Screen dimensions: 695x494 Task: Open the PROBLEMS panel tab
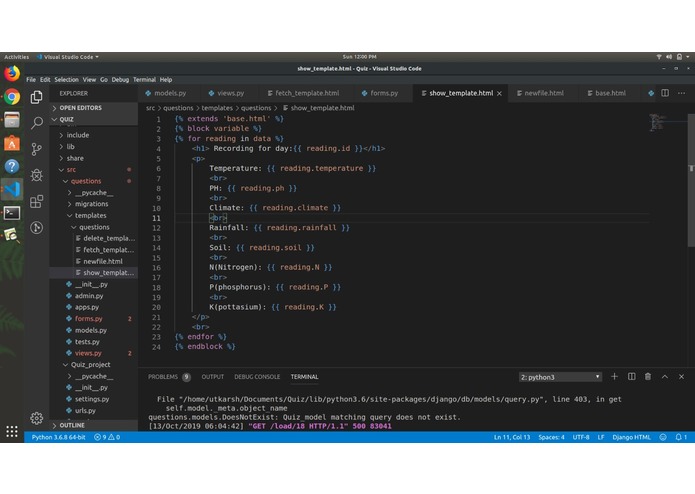click(x=168, y=377)
